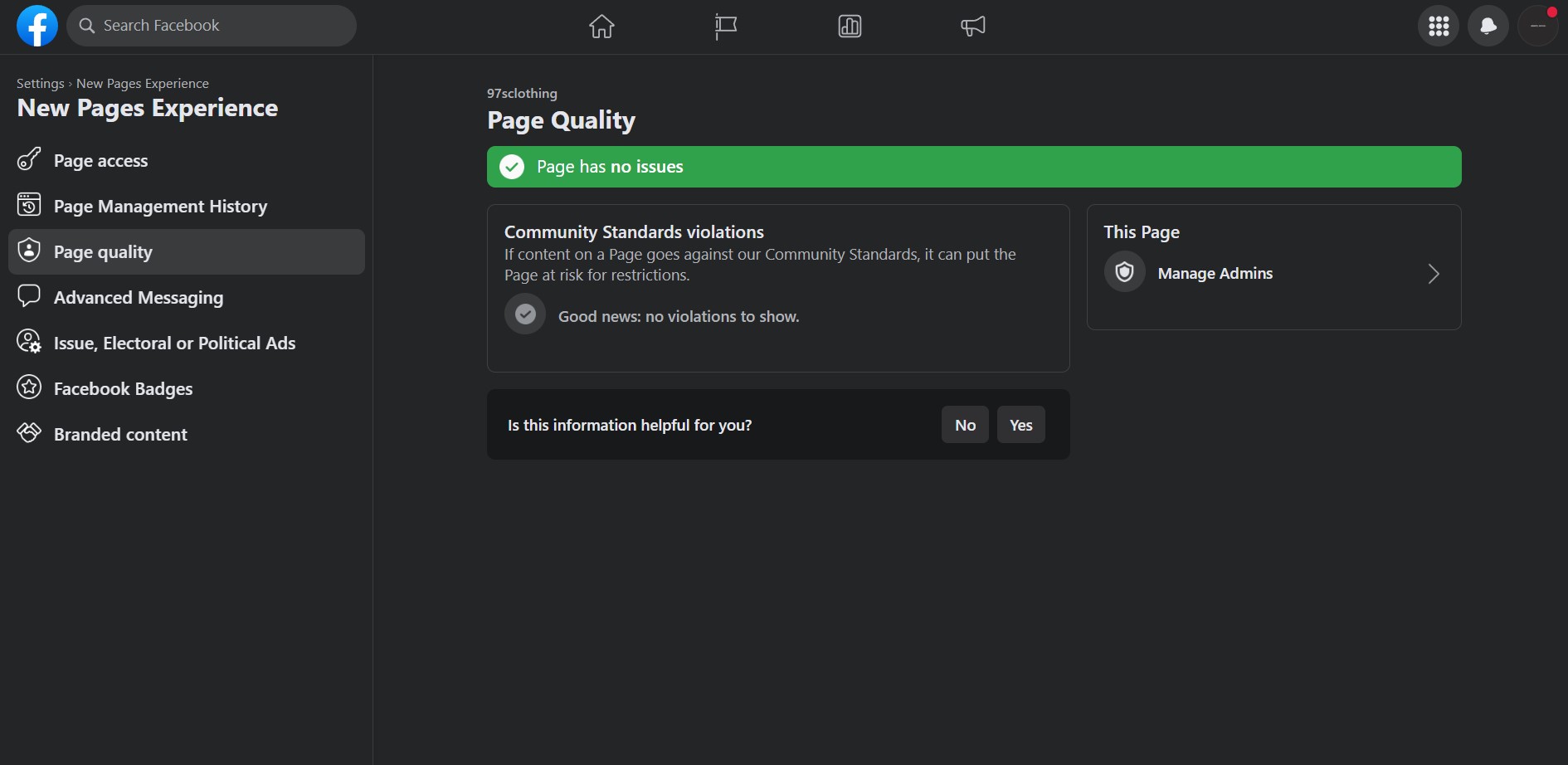Viewport: 1568px width, 765px height.
Task: Click the green banner checkmark icon
Action: tap(512, 167)
